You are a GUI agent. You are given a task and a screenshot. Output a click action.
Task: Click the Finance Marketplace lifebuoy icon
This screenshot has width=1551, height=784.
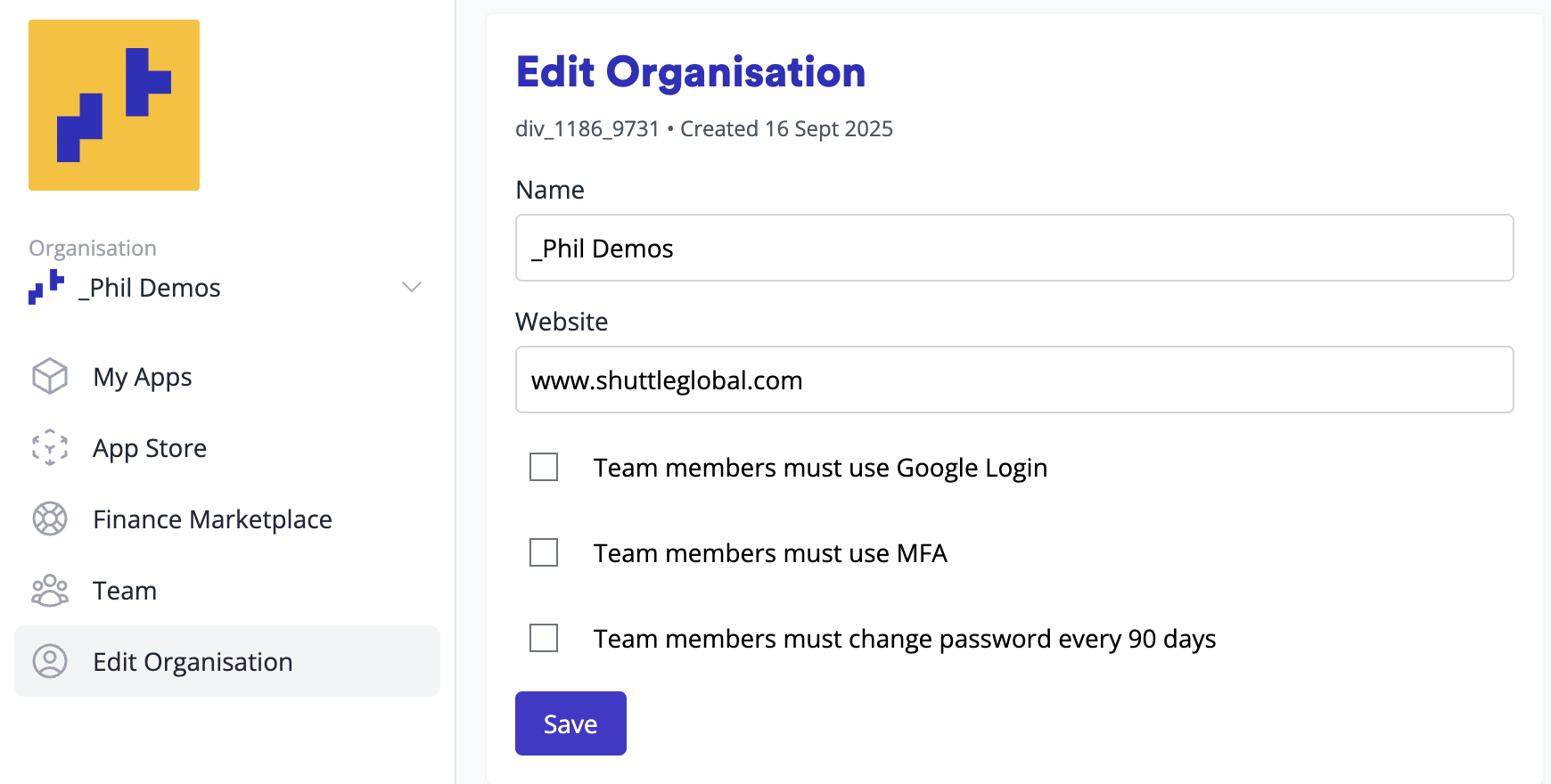[50, 519]
